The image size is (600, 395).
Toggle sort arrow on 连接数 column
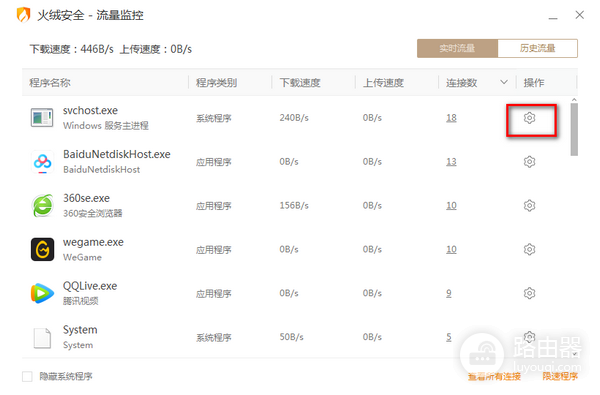click(x=504, y=82)
